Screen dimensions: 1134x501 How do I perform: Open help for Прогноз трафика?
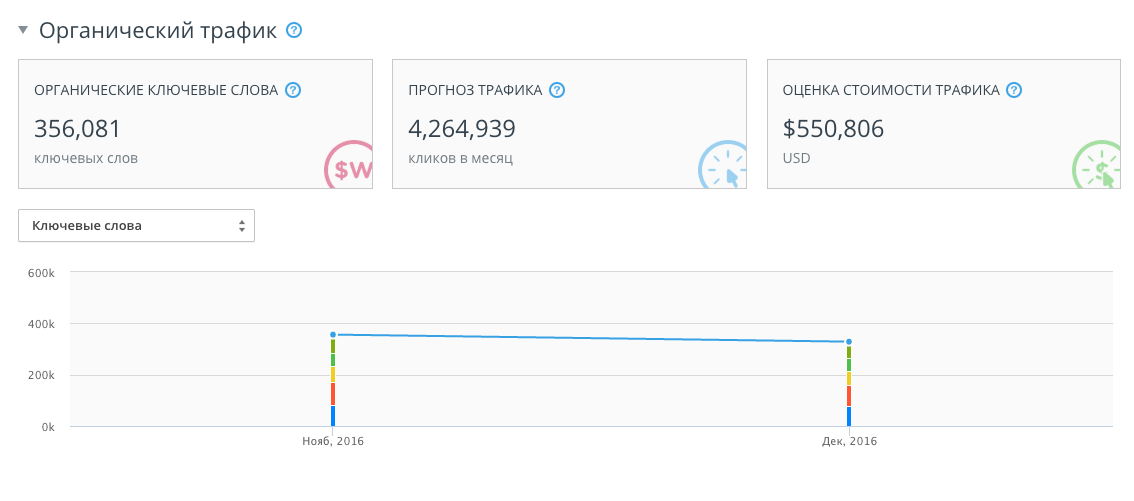click(x=558, y=90)
